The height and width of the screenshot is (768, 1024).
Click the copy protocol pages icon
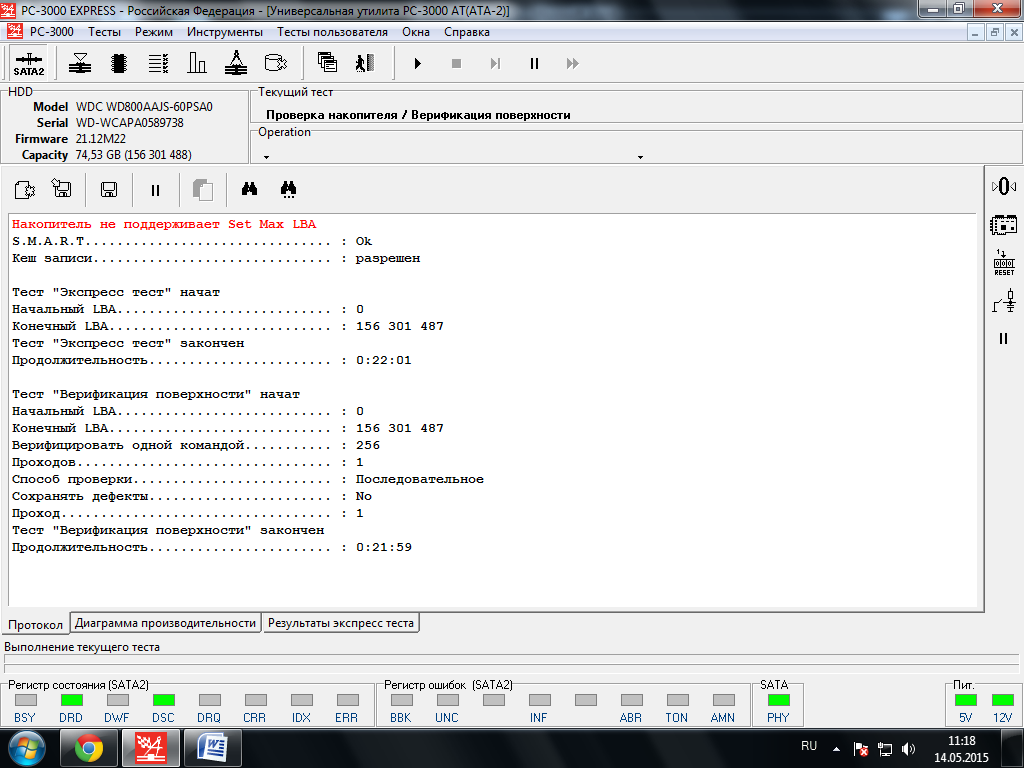coord(203,190)
